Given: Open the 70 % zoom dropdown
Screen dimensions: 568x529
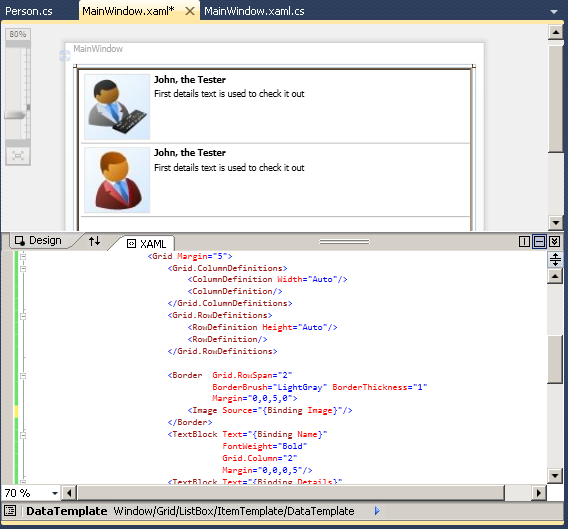Looking at the screenshot, I should coord(55,493).
